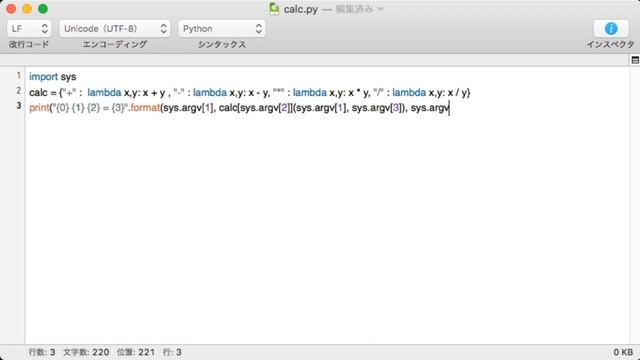Click the インスペクタ toolbar label
The height and width of the screenshot is (360, 640).
point(611,44)
